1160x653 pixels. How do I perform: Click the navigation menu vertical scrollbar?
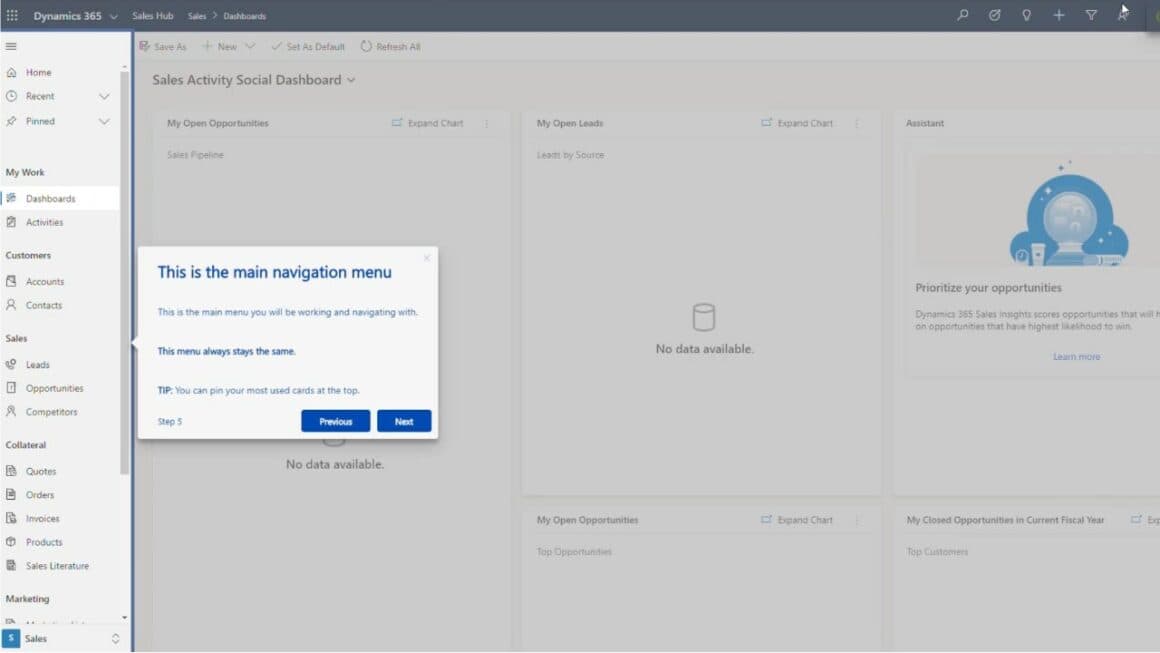tap(124, 272)
